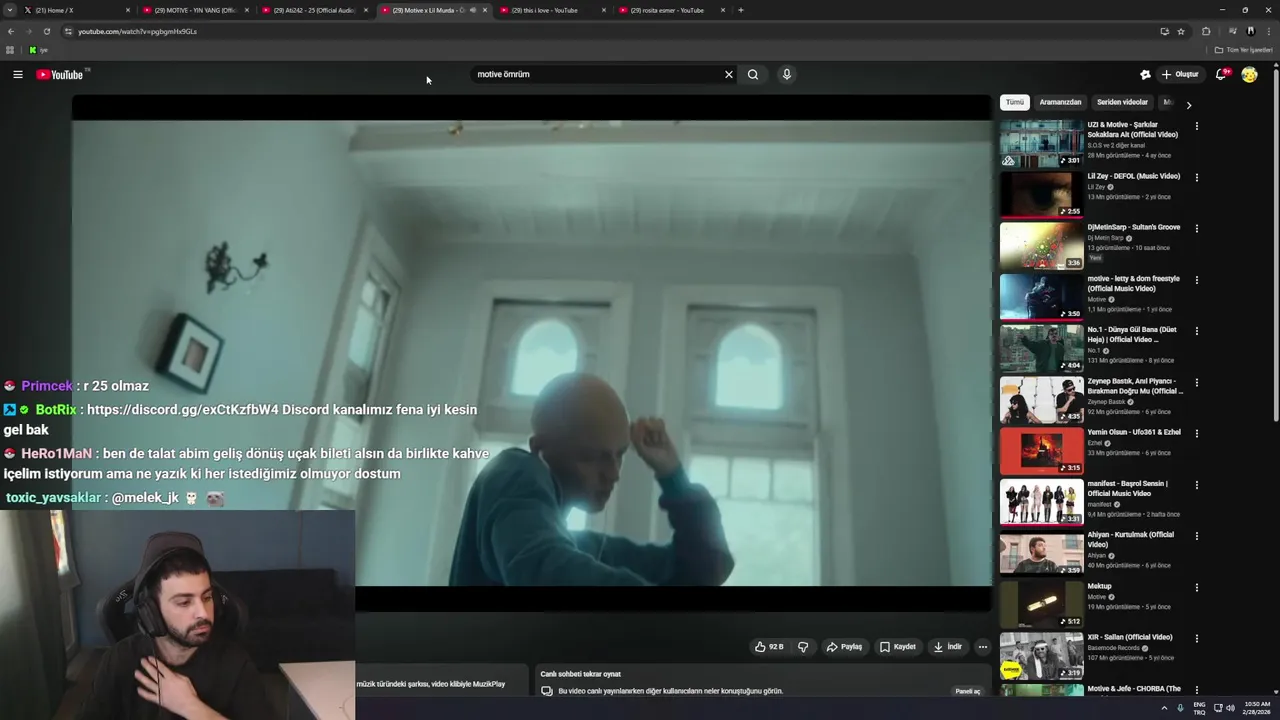
Task: Open the YouTube hamburger guide menu
Action: tap(18, 74)
